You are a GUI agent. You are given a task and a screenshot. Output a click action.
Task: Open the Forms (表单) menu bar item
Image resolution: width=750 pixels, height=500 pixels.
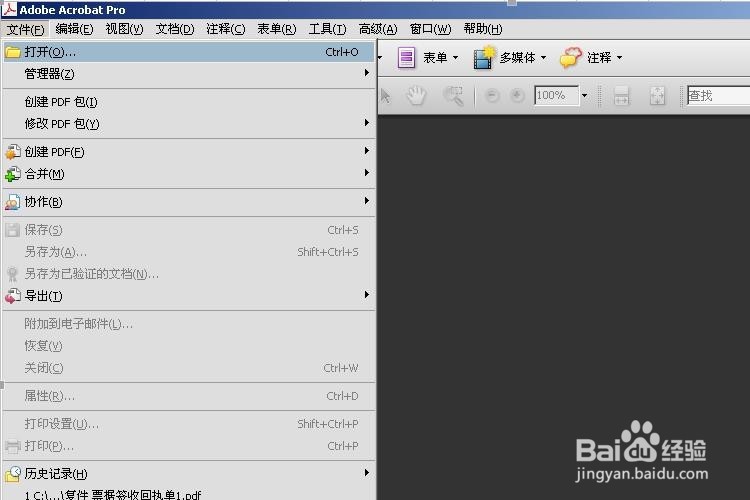(x=276, y=29)
